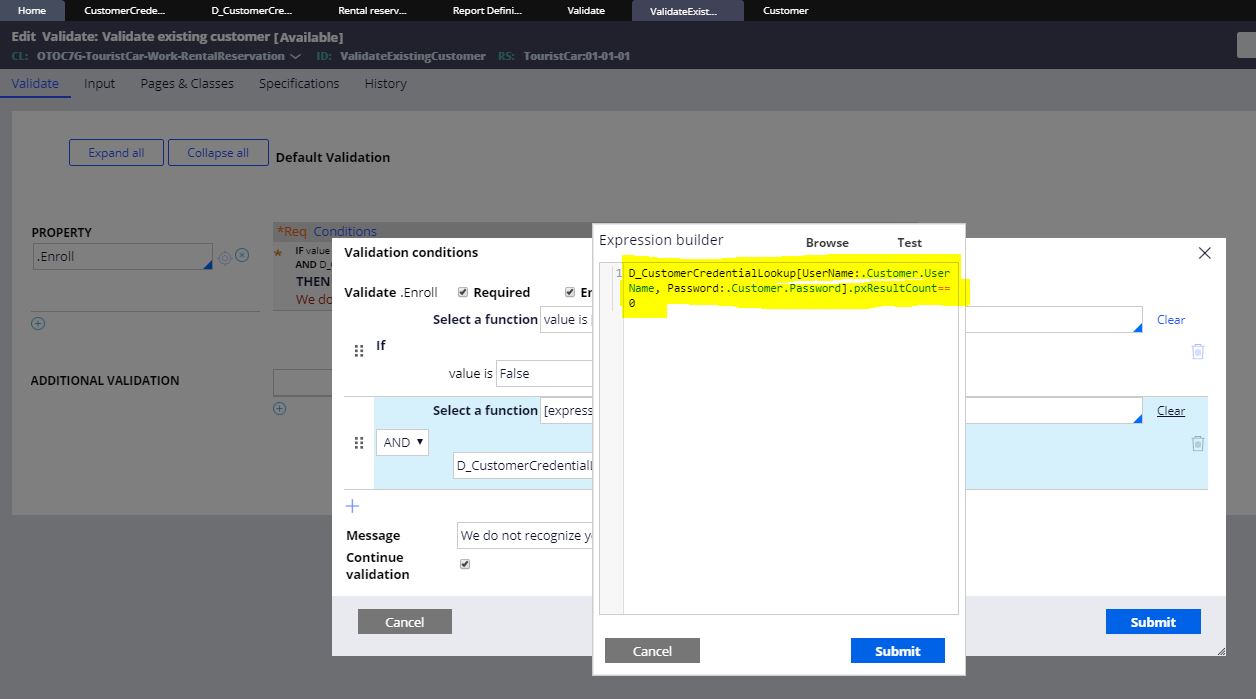
Task: Open the Browse tab in Expression builder
Action: coord(827,242)
